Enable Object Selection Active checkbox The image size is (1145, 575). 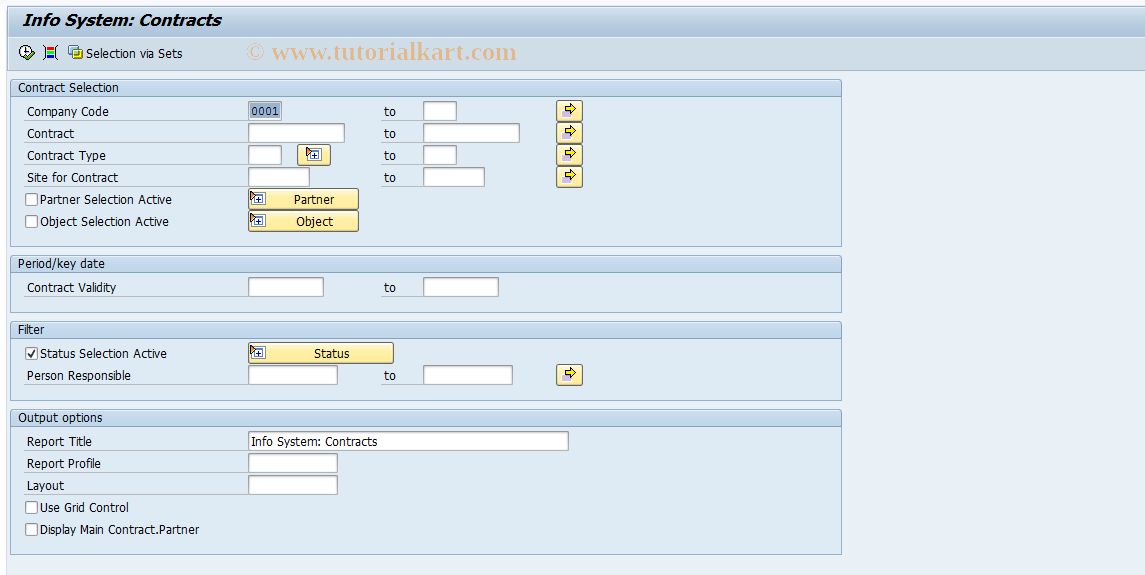[31, 221]
